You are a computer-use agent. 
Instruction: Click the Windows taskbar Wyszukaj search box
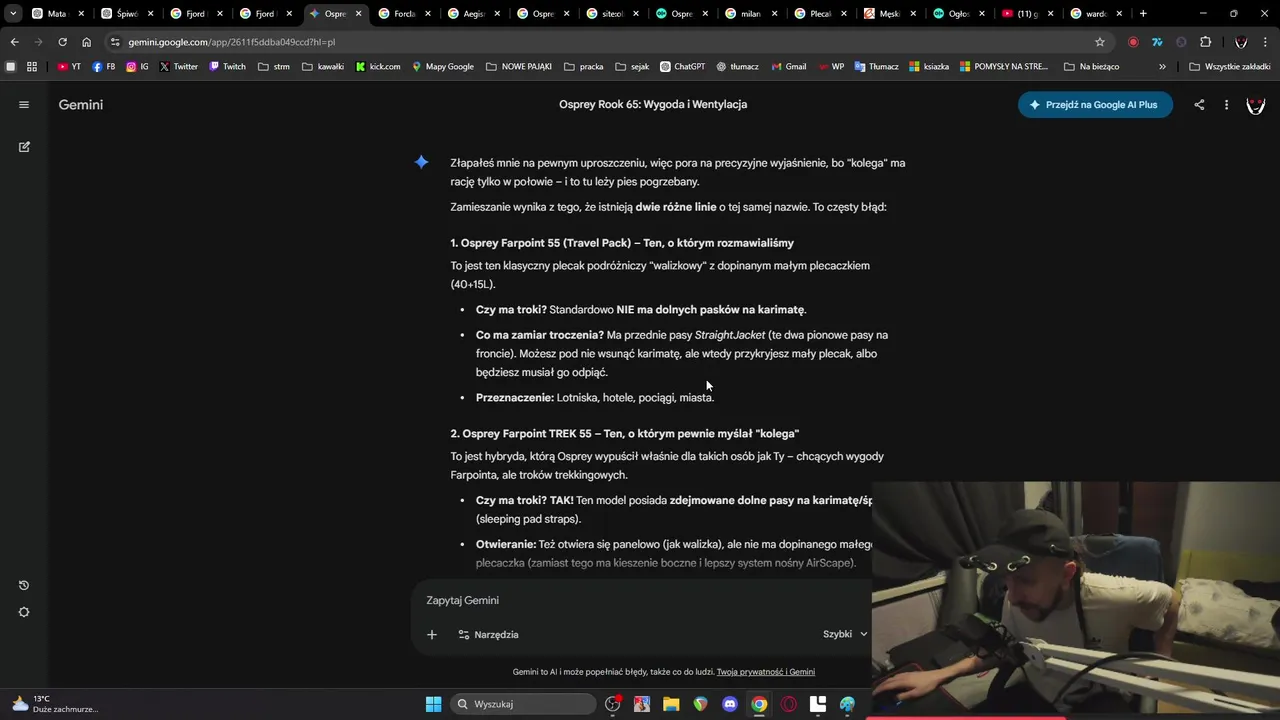pos(521,704)
